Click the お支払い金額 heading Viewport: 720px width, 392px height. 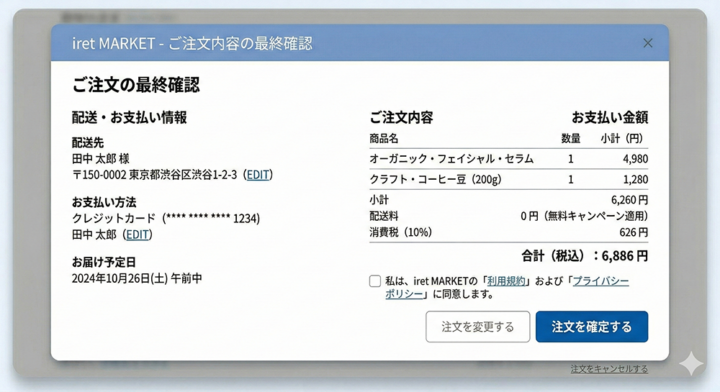click(x=610, y=118)
